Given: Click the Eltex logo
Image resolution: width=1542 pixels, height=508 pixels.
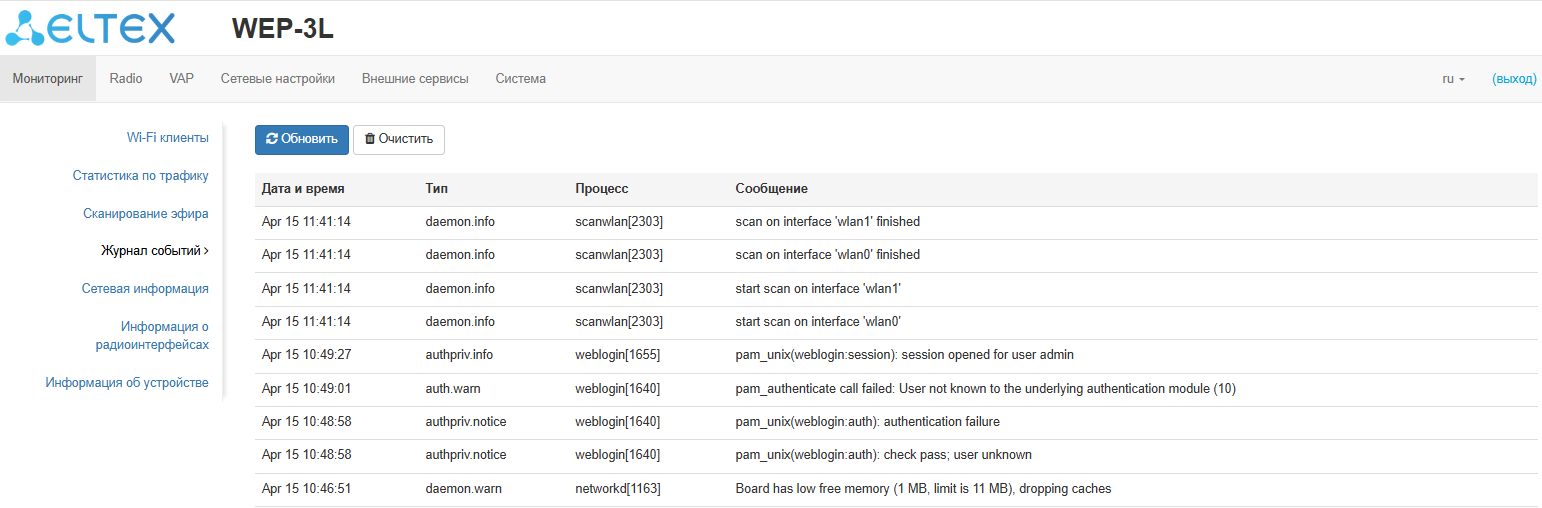Looking at the screenshot, I should coord(90,29).
